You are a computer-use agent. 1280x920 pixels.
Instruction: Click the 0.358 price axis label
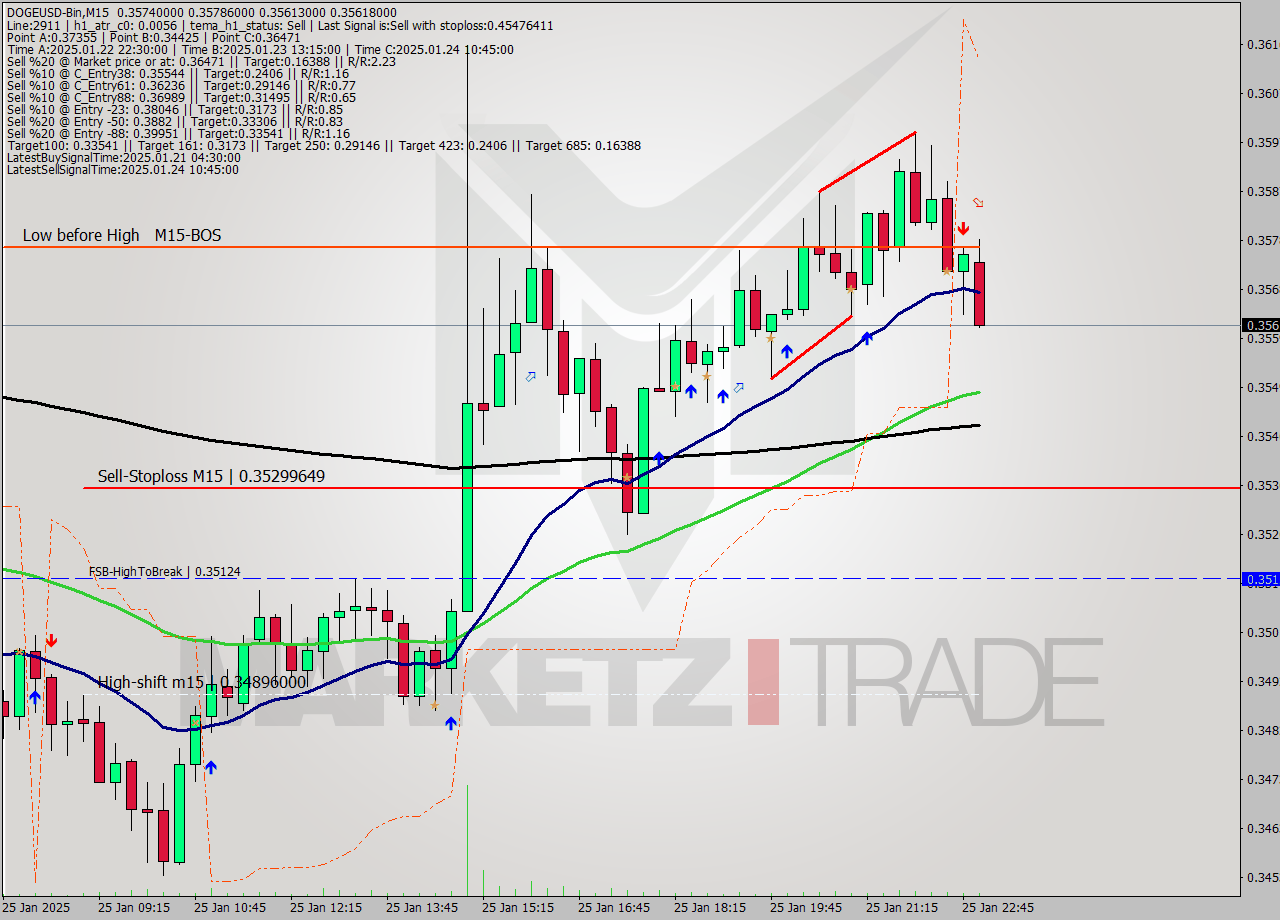click(1262, 191)
